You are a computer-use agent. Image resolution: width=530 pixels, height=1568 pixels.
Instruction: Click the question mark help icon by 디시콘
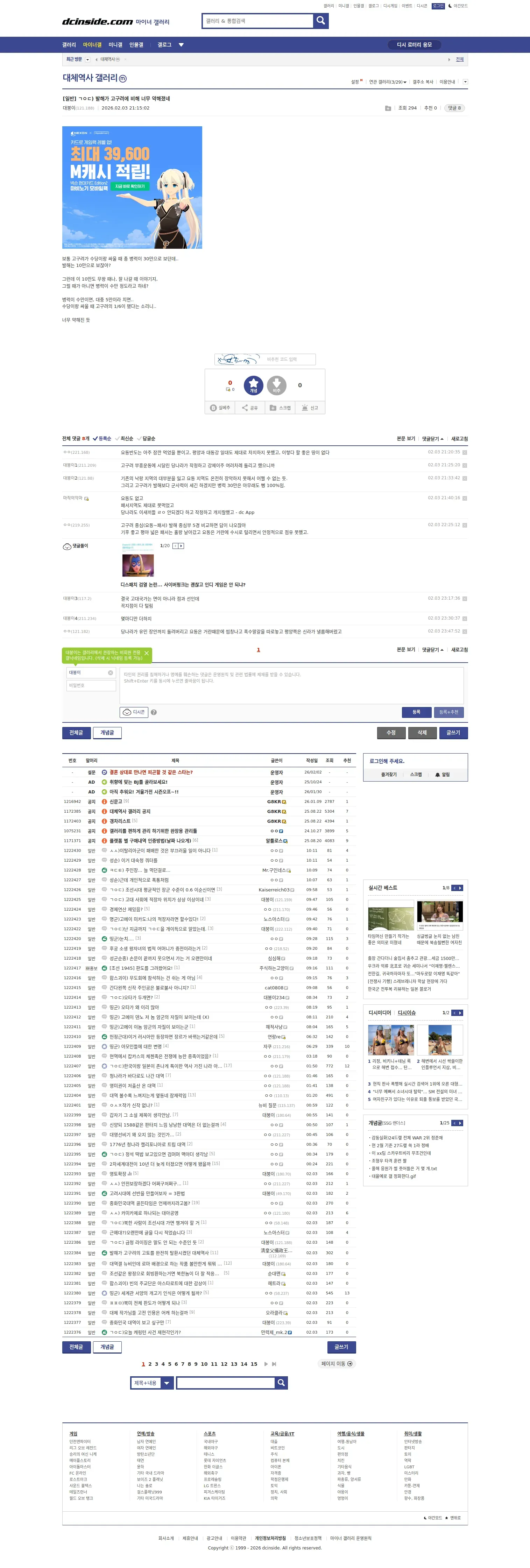click(153, 712)
